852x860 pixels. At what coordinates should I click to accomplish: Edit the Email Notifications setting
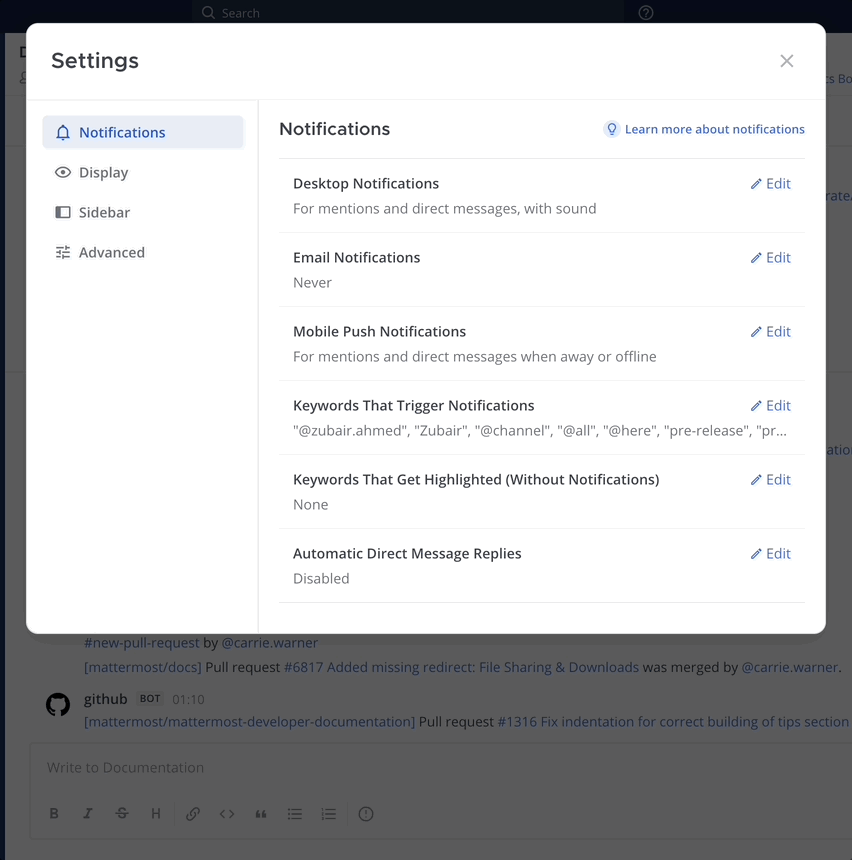(x=770, y=257)
